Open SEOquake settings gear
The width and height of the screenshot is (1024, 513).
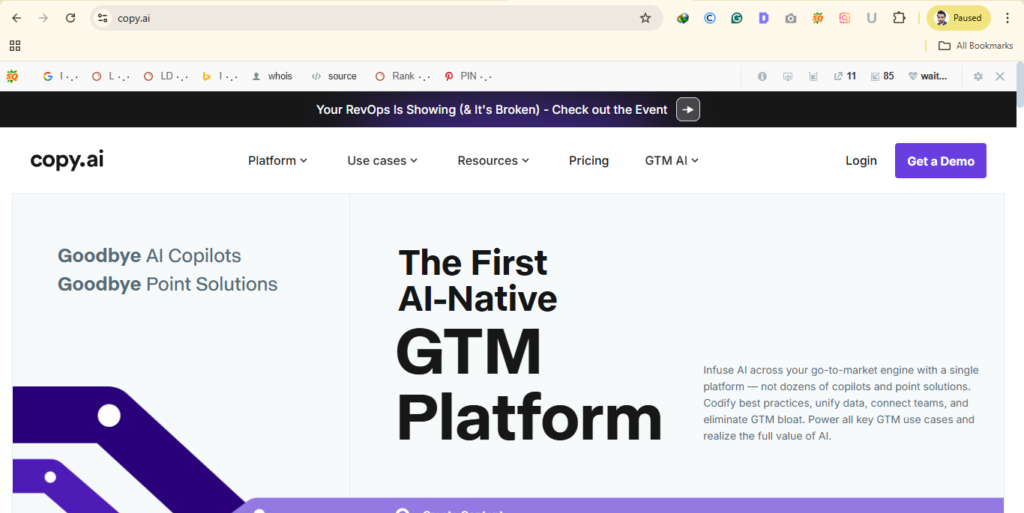click(x=978, y=76)
